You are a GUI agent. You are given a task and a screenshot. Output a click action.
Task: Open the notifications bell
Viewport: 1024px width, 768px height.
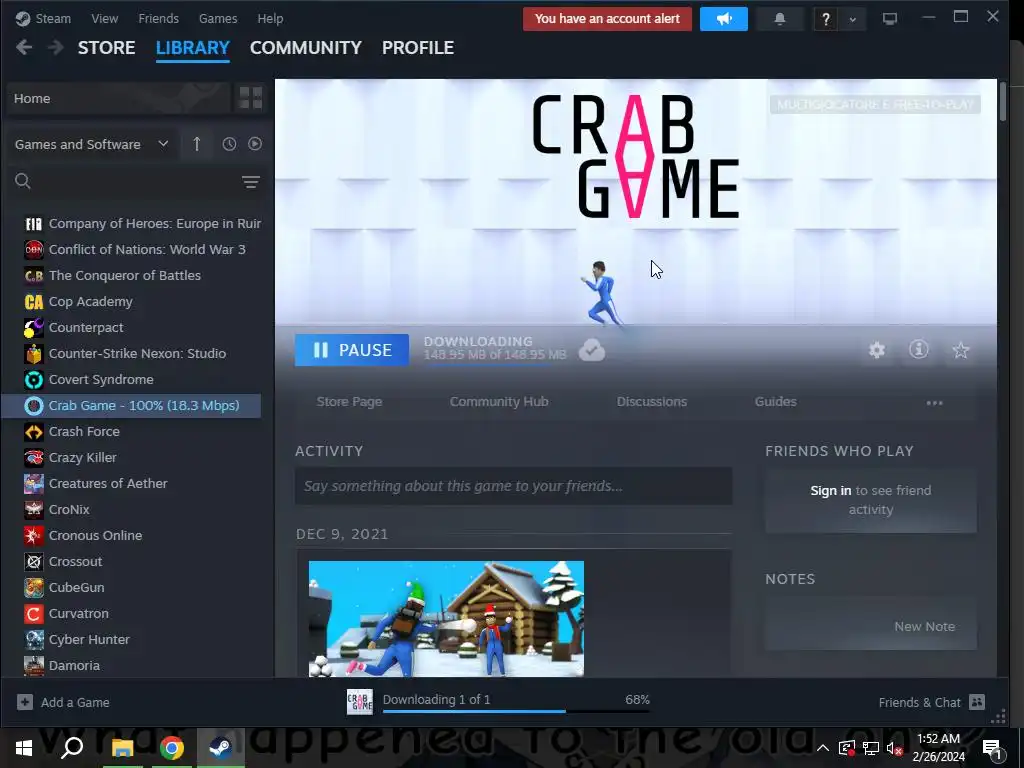coord(779,19)
